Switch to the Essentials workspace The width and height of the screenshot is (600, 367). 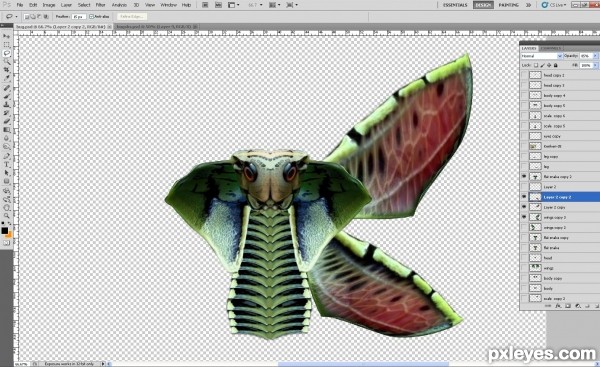[455, 5]
